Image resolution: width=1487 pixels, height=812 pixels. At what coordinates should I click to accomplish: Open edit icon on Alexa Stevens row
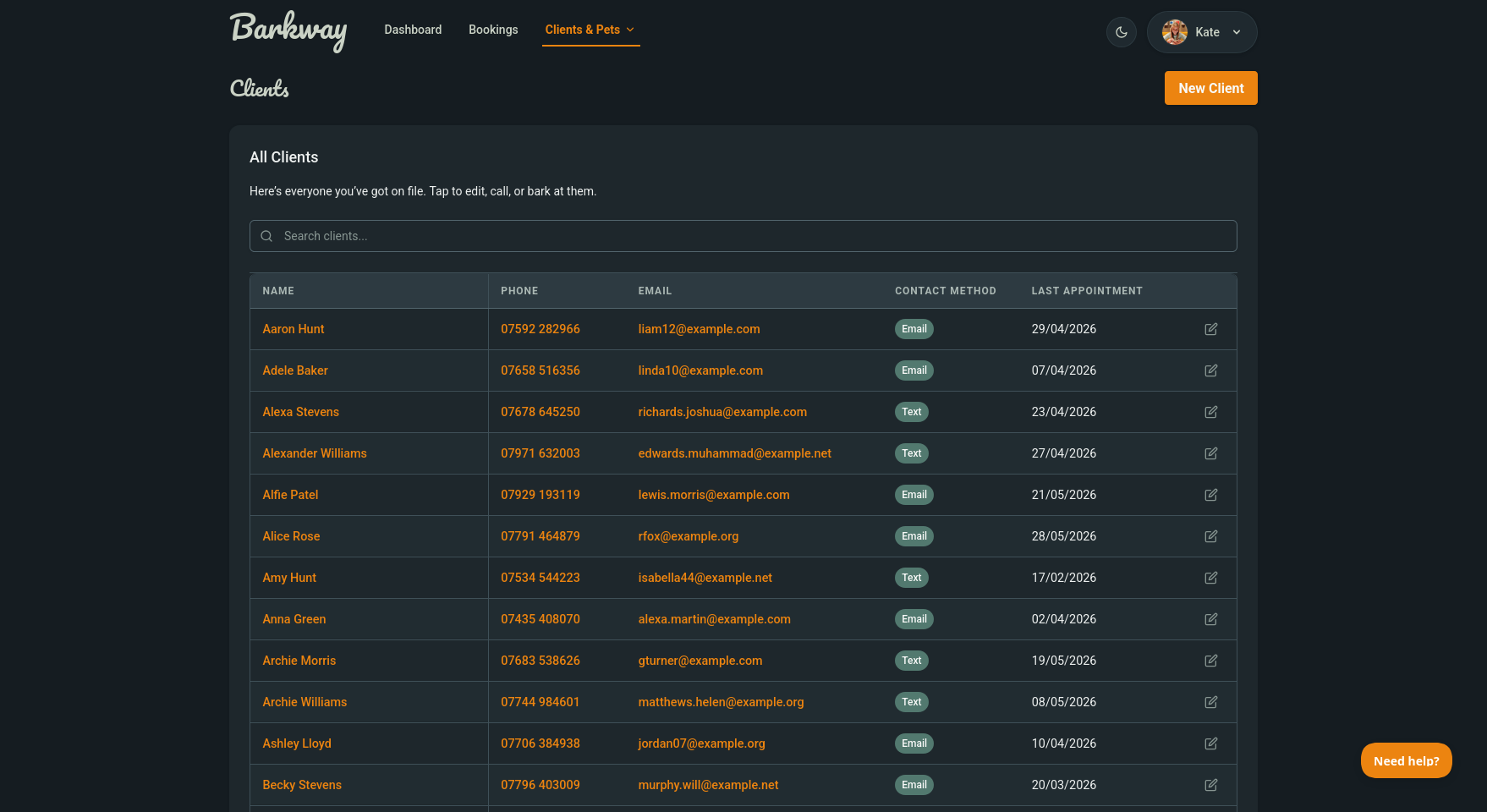point(1210,412)
